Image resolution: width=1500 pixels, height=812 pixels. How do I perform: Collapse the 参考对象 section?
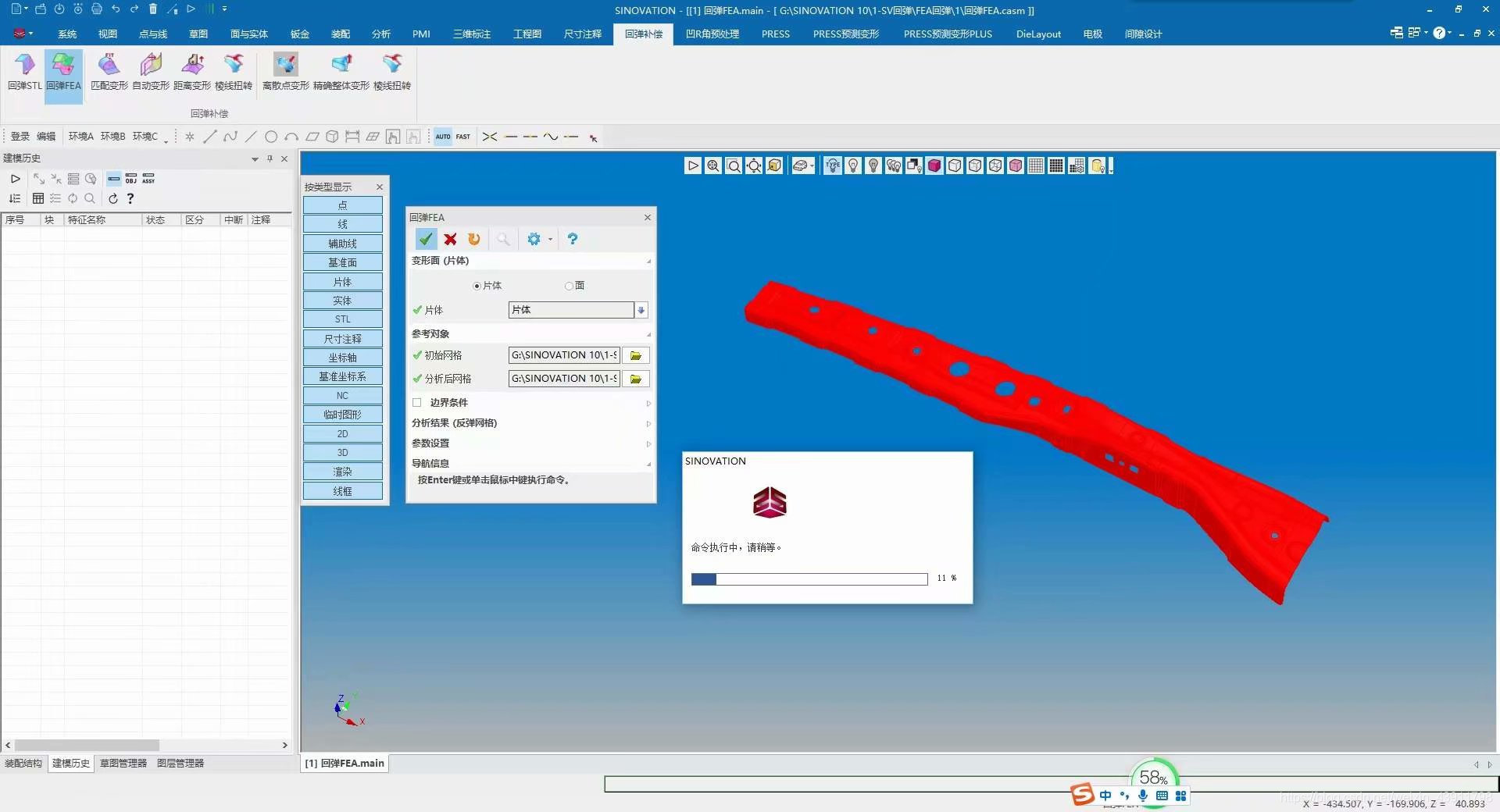(648, 335)
